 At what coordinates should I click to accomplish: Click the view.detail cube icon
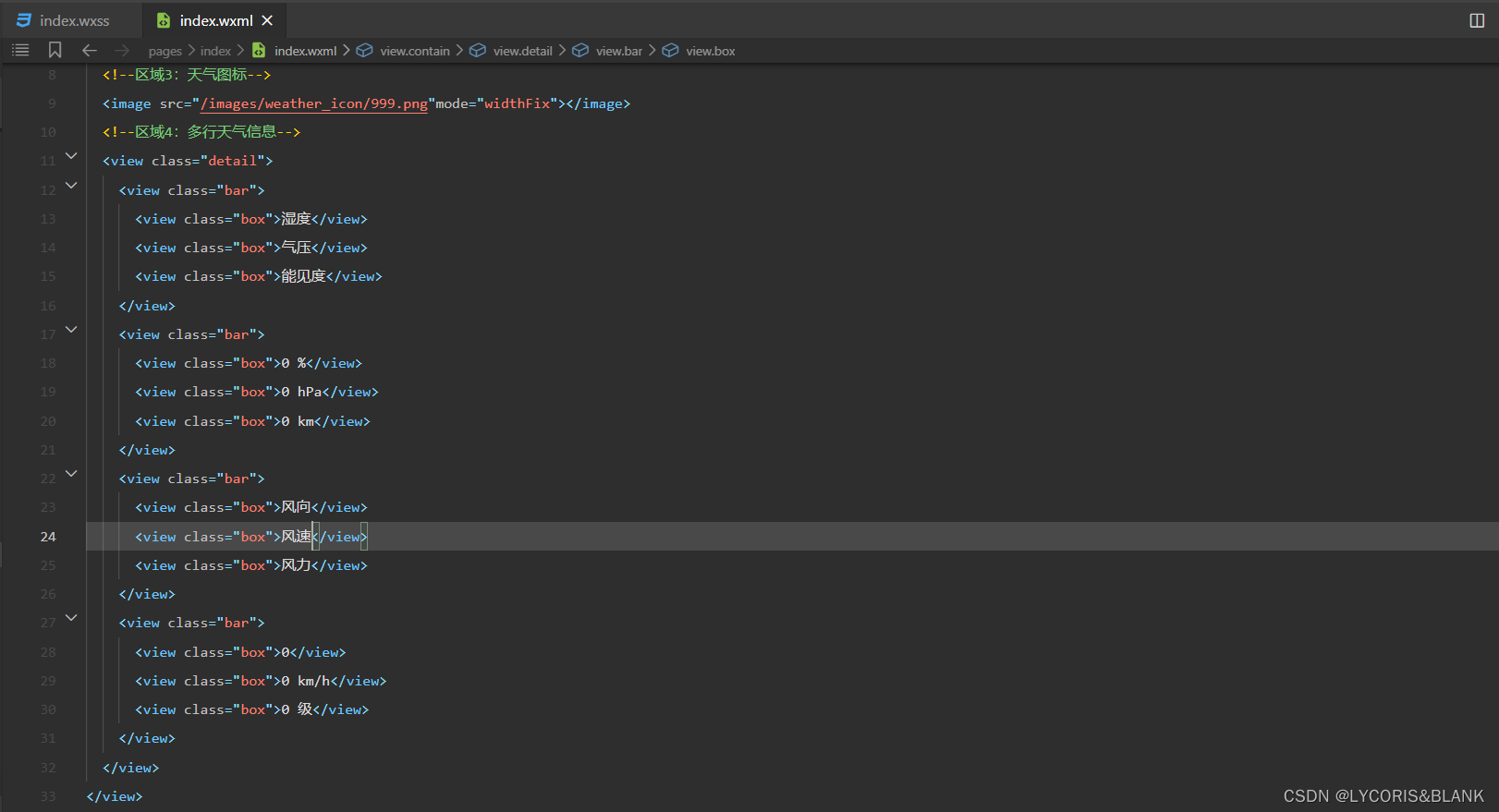pyautogui.click(x=478, y=50)
